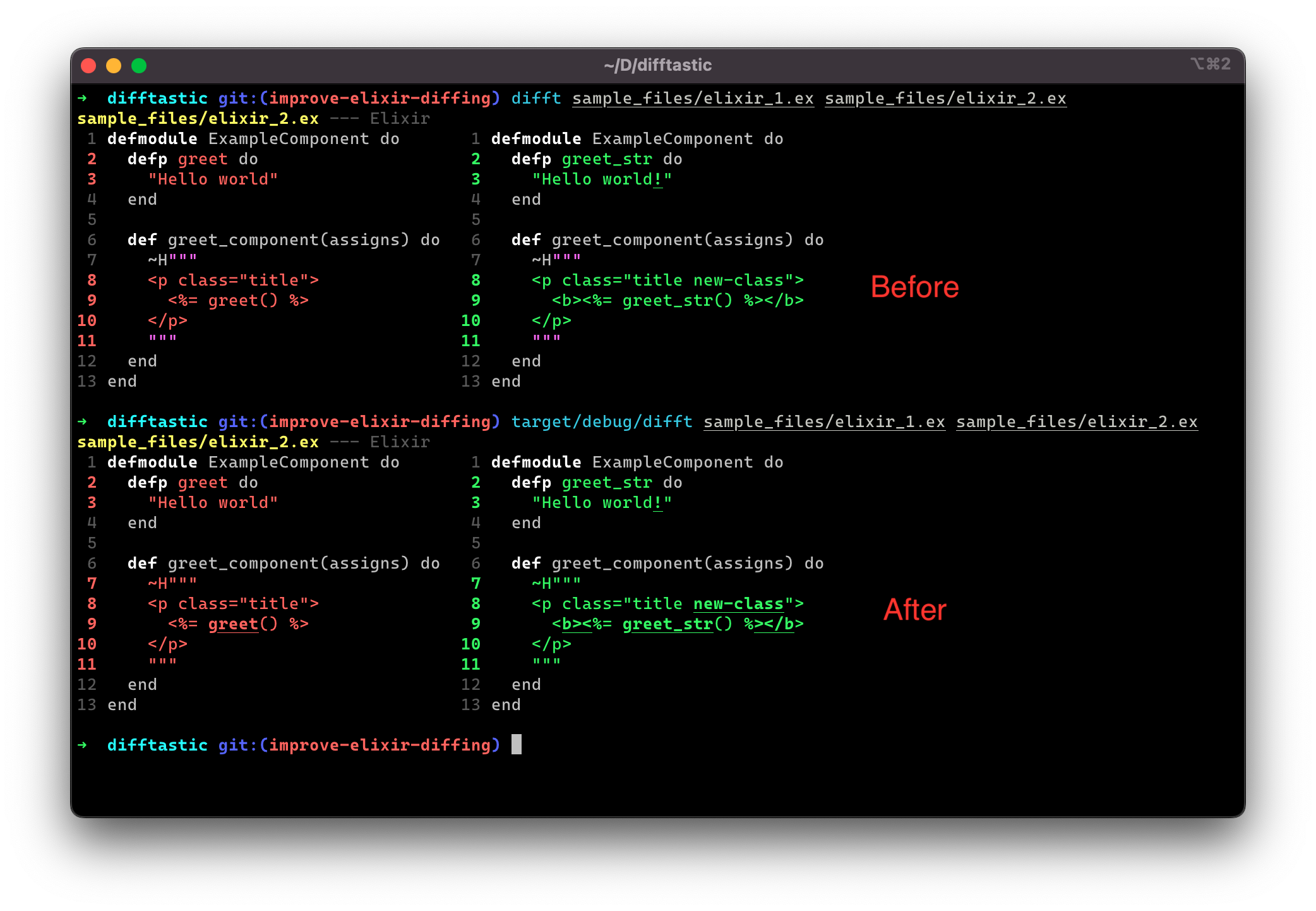The width and height of the screenshot is (1316, 911).
Task: Click the ⌥⌘2 shortcut indicator in titlebar
Action: click(1211, 64)
